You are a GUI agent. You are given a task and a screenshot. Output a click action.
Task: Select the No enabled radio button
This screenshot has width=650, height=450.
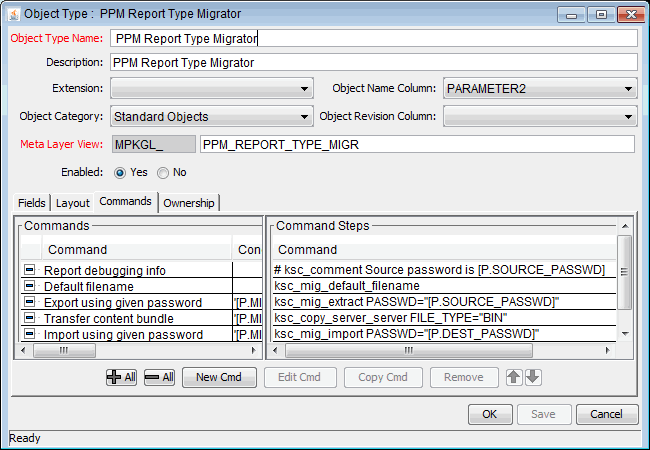point(163,172)
